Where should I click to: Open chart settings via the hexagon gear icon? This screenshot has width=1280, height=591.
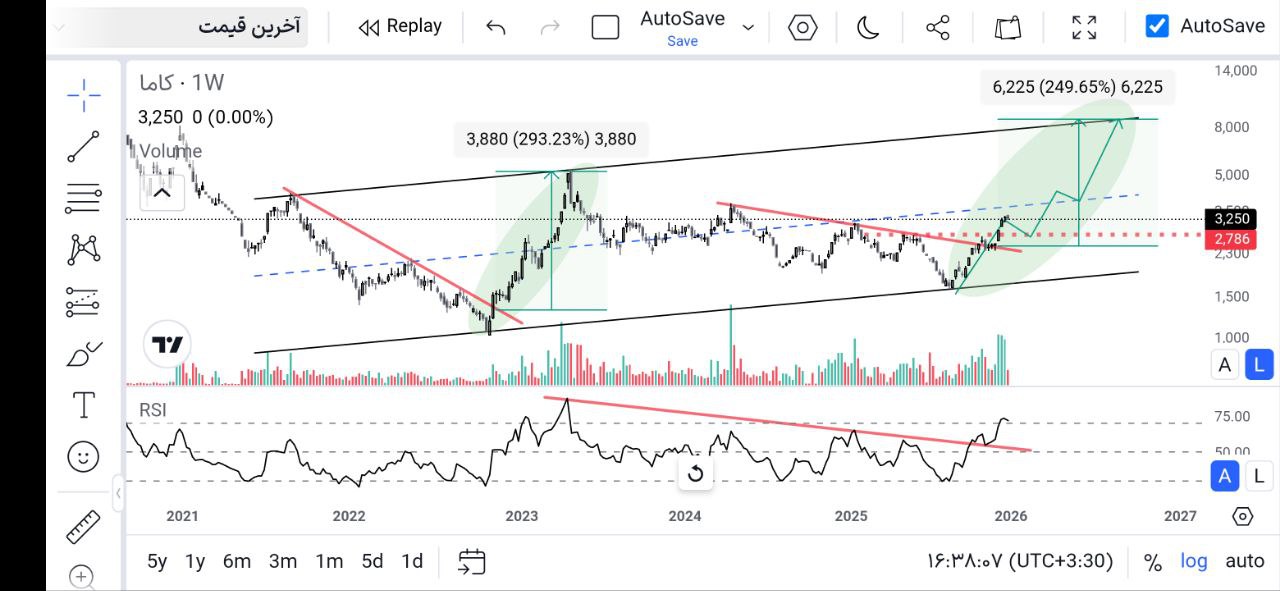point(802,27)
